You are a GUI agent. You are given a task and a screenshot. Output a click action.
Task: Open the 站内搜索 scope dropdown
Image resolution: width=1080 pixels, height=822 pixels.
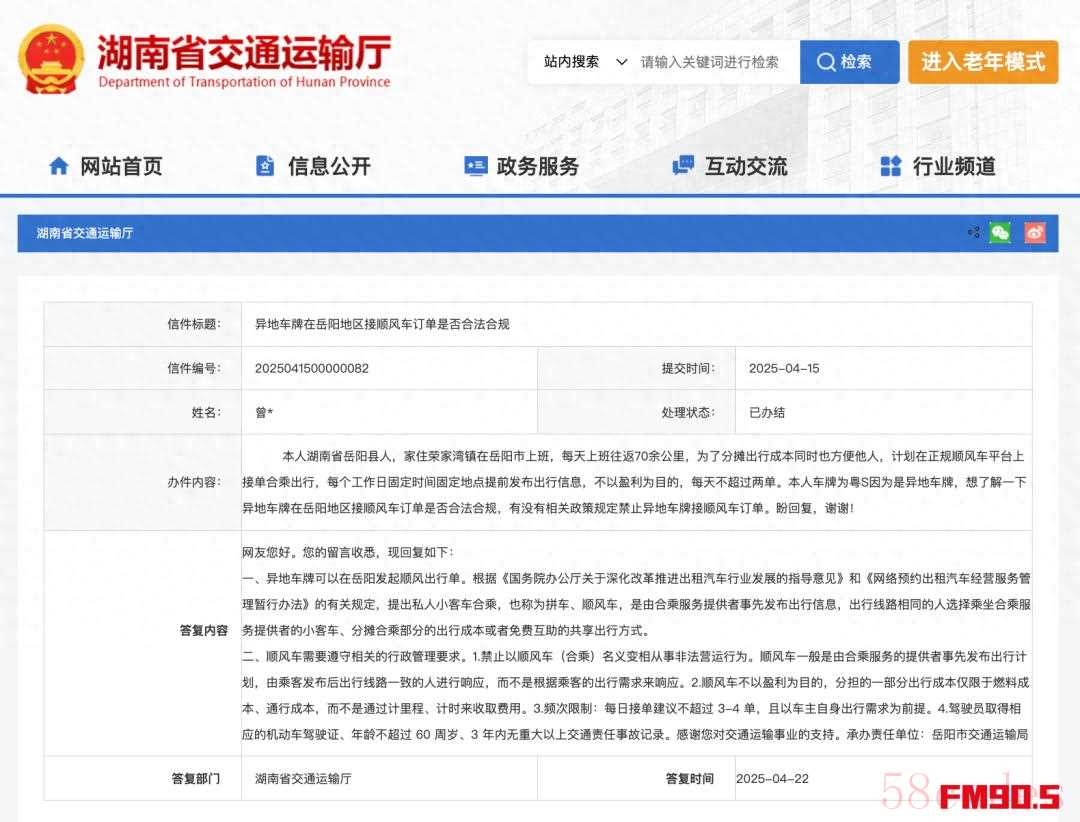point(585,62)
